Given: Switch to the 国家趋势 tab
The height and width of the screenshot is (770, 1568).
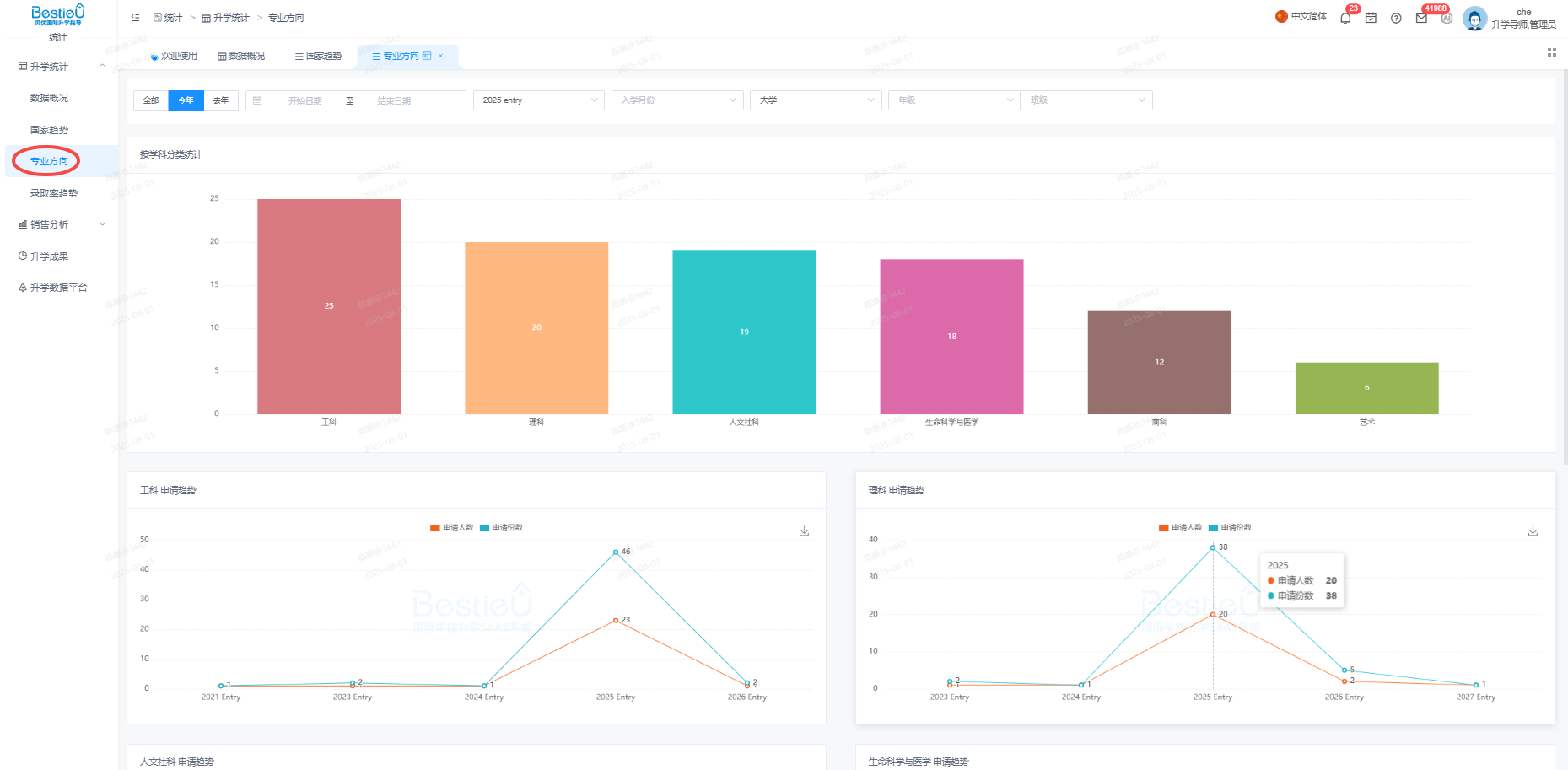Looking at the screenshot, I should [318, 57].
